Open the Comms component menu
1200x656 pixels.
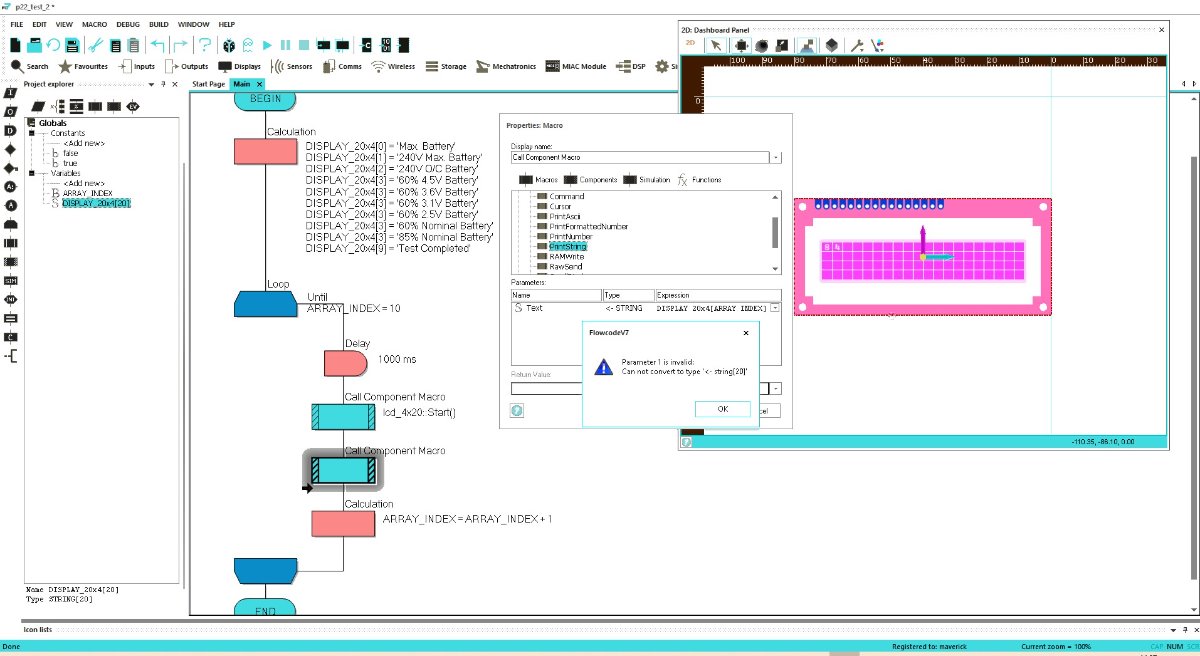(342, 66)
